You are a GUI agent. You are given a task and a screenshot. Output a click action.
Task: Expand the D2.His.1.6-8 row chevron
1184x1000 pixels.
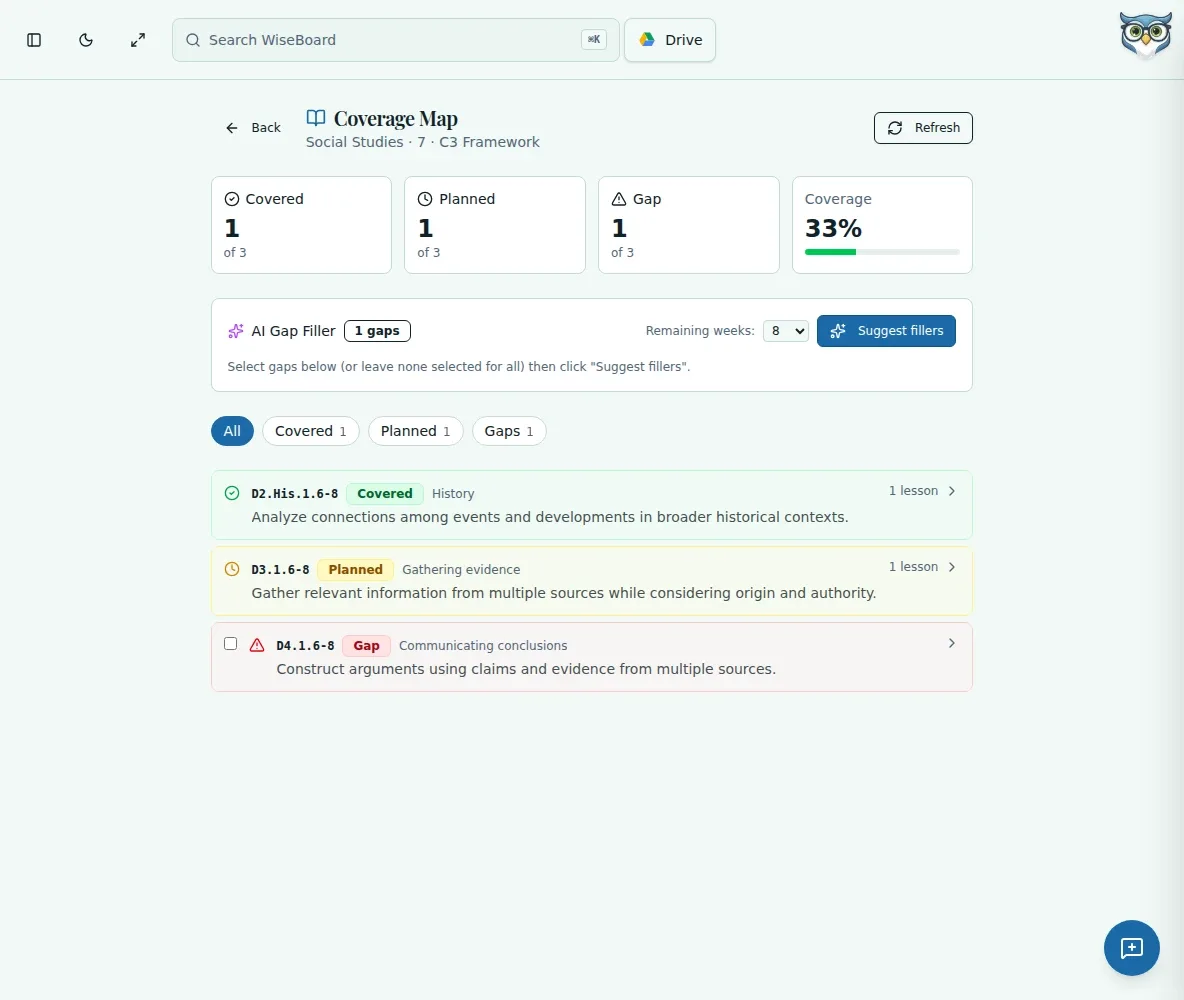click(x=951, y=491)
